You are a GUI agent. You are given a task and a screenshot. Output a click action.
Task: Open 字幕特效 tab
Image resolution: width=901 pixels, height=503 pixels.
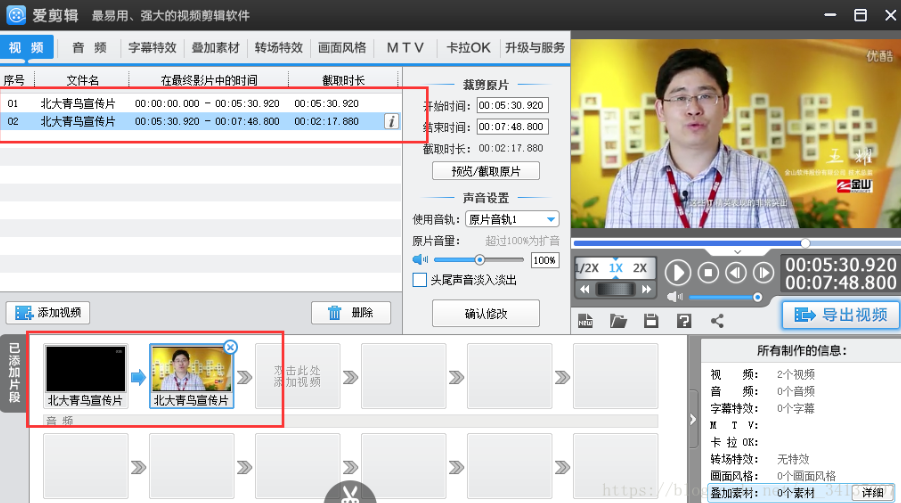tap(152, 48)
